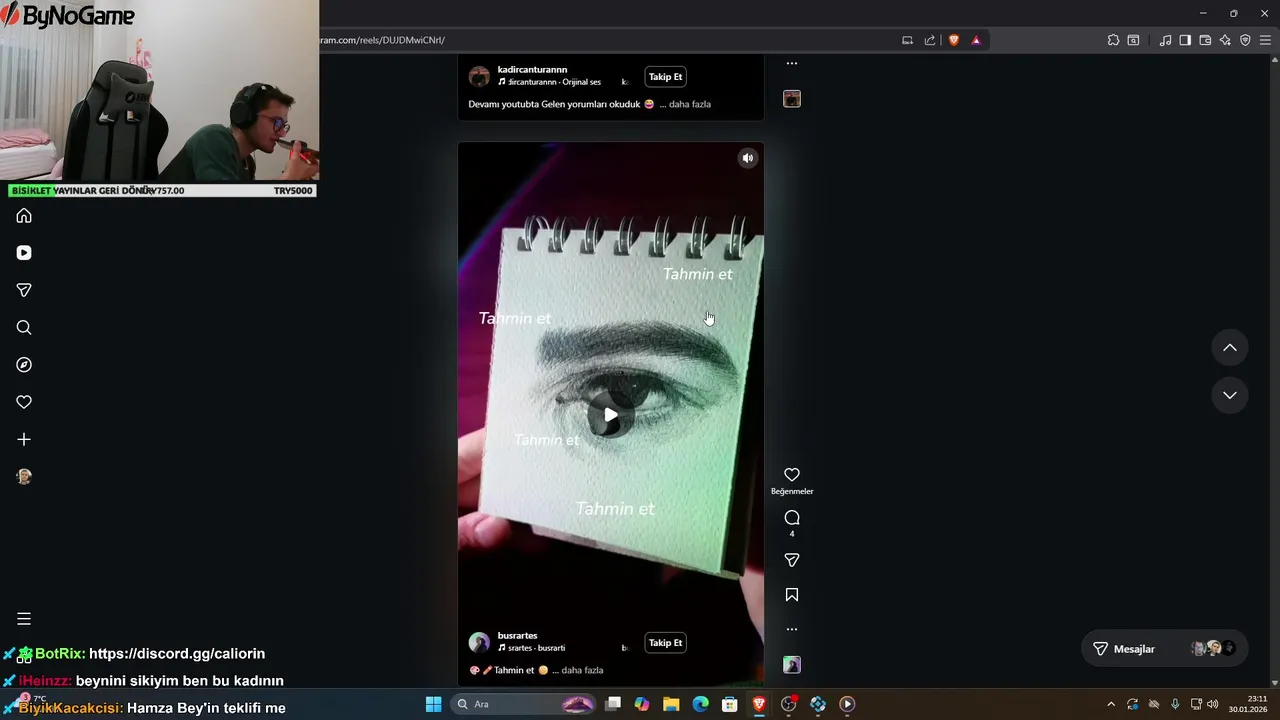This screenshot has width=1280, height=720.
Task: Open Task View on the taskbar
Action: 613,704
